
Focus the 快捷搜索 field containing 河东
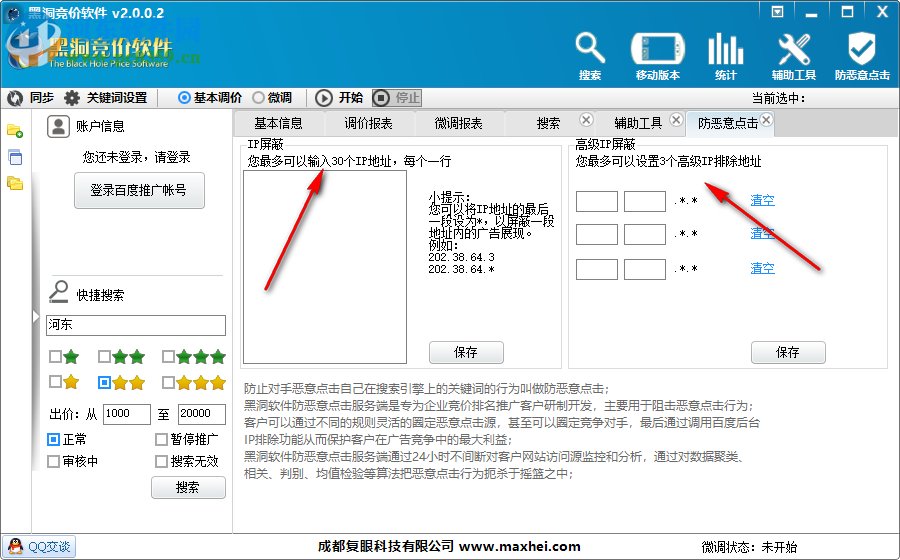136,325
